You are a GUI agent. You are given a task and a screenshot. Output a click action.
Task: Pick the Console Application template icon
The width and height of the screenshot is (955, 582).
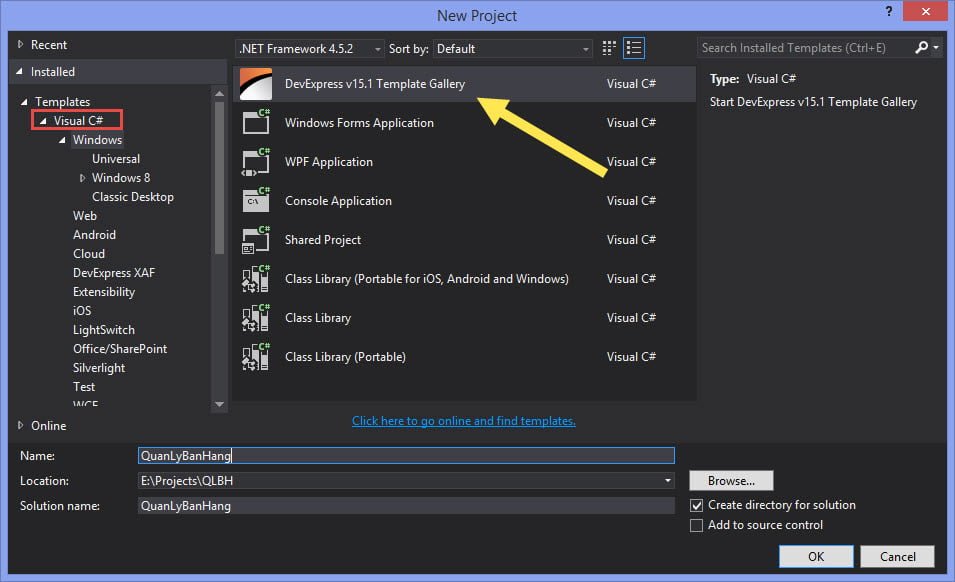257,201
